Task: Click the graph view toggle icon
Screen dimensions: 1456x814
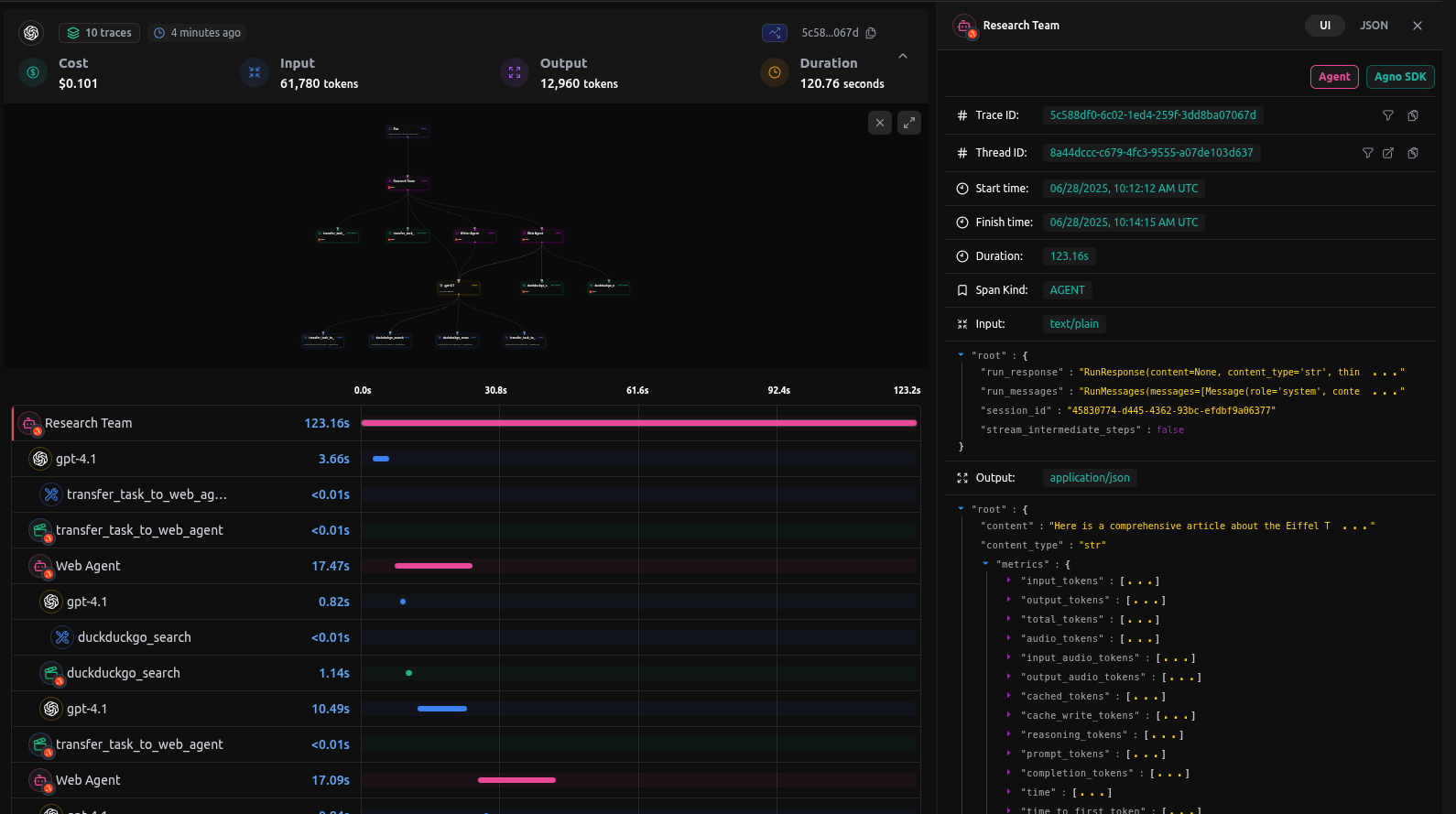Action: 775,33
